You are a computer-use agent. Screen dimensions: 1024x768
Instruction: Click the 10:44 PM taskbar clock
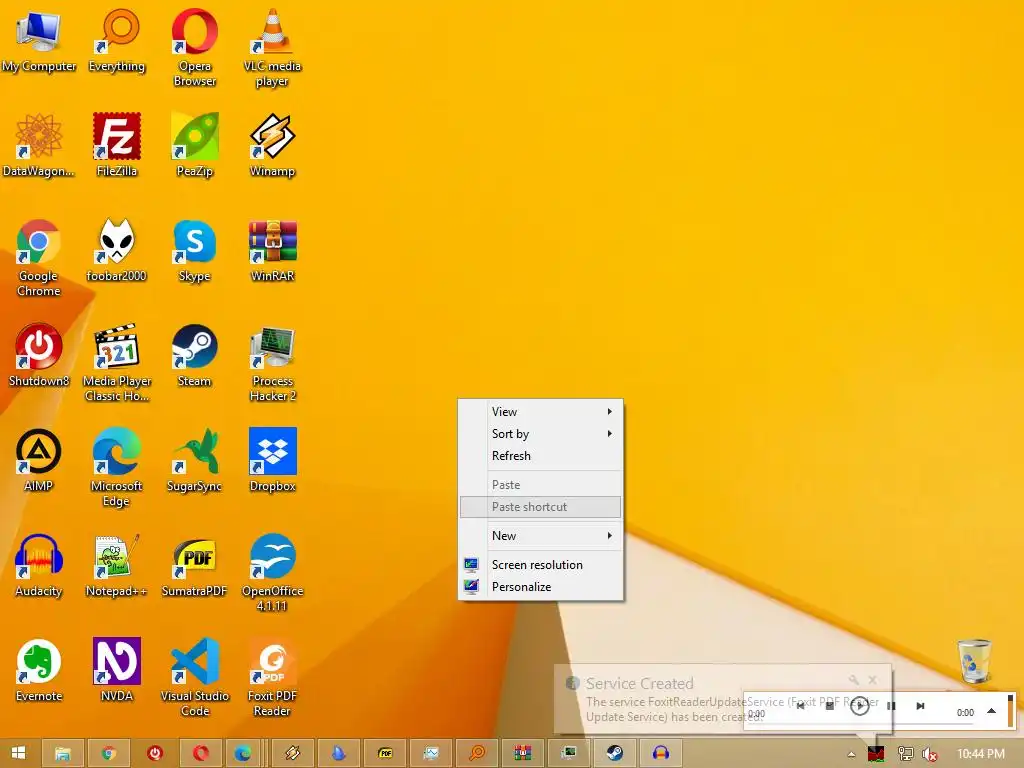980,754
